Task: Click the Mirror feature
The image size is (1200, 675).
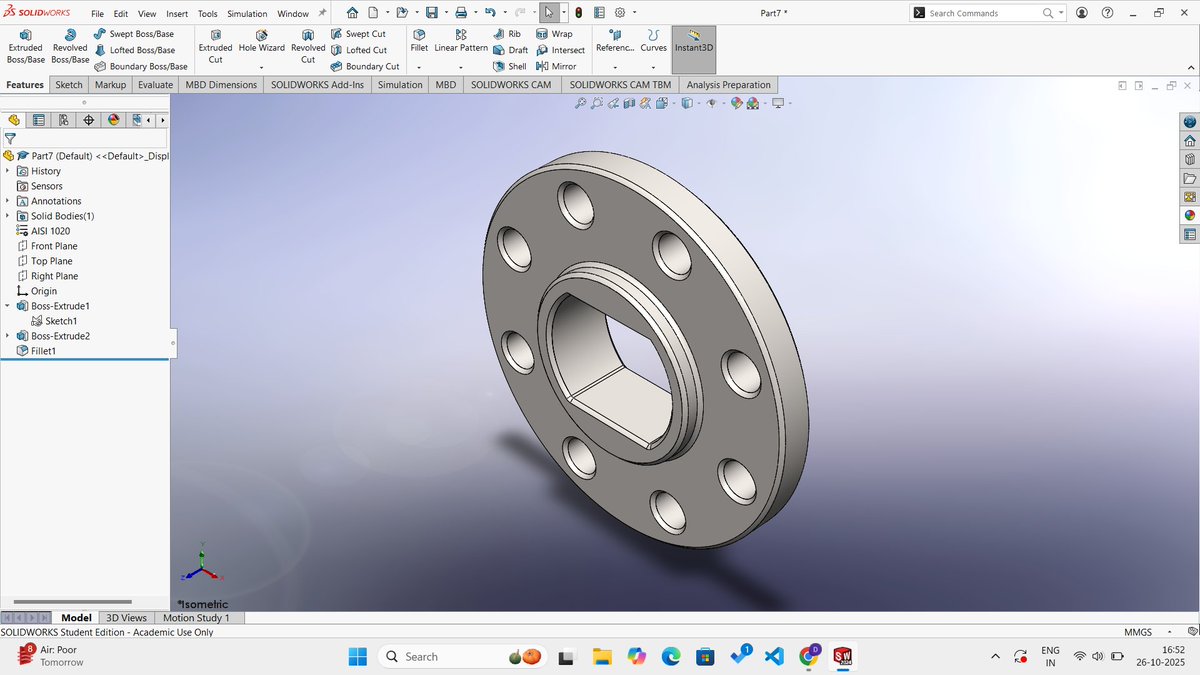Action: [556, 66]
